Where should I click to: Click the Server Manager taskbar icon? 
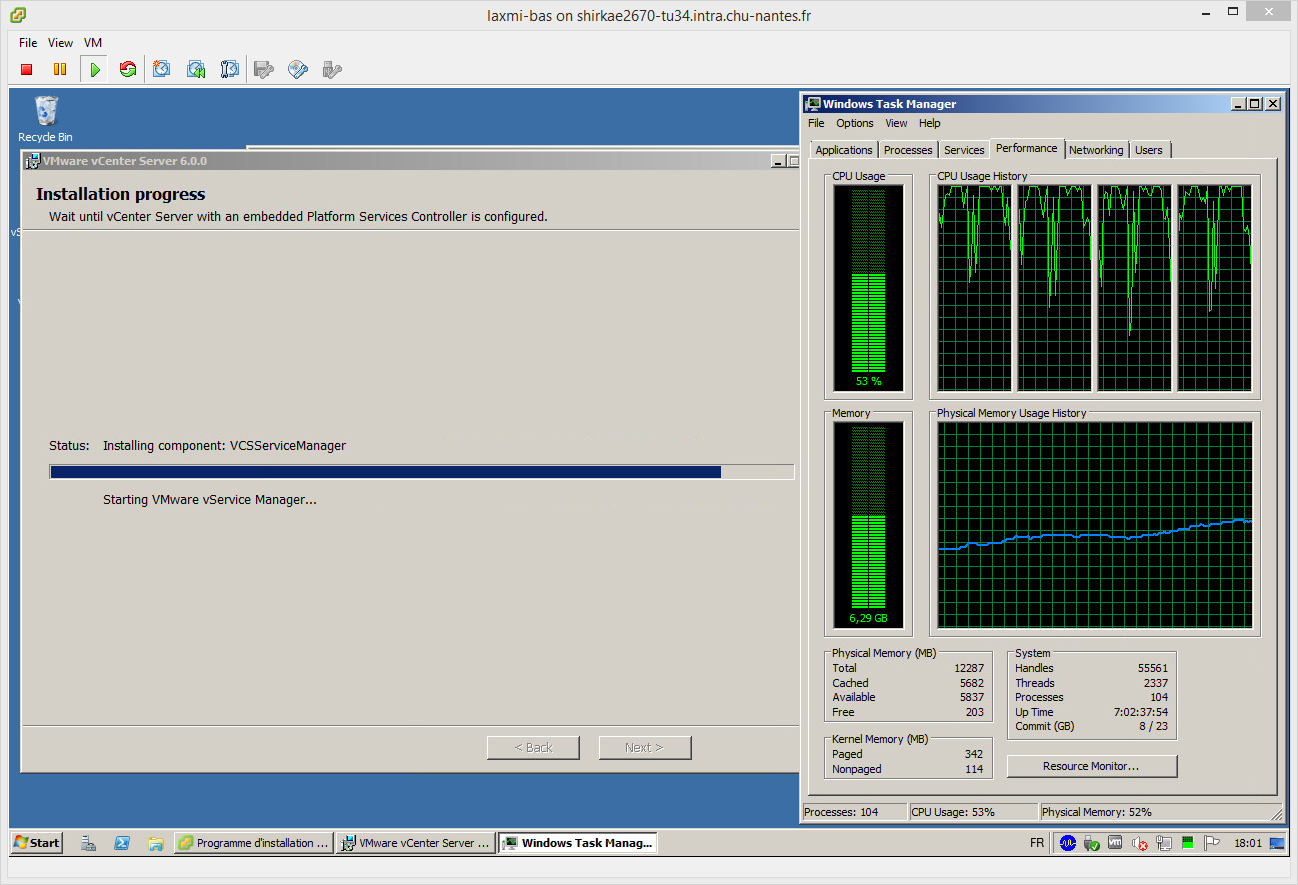(88, 843)
